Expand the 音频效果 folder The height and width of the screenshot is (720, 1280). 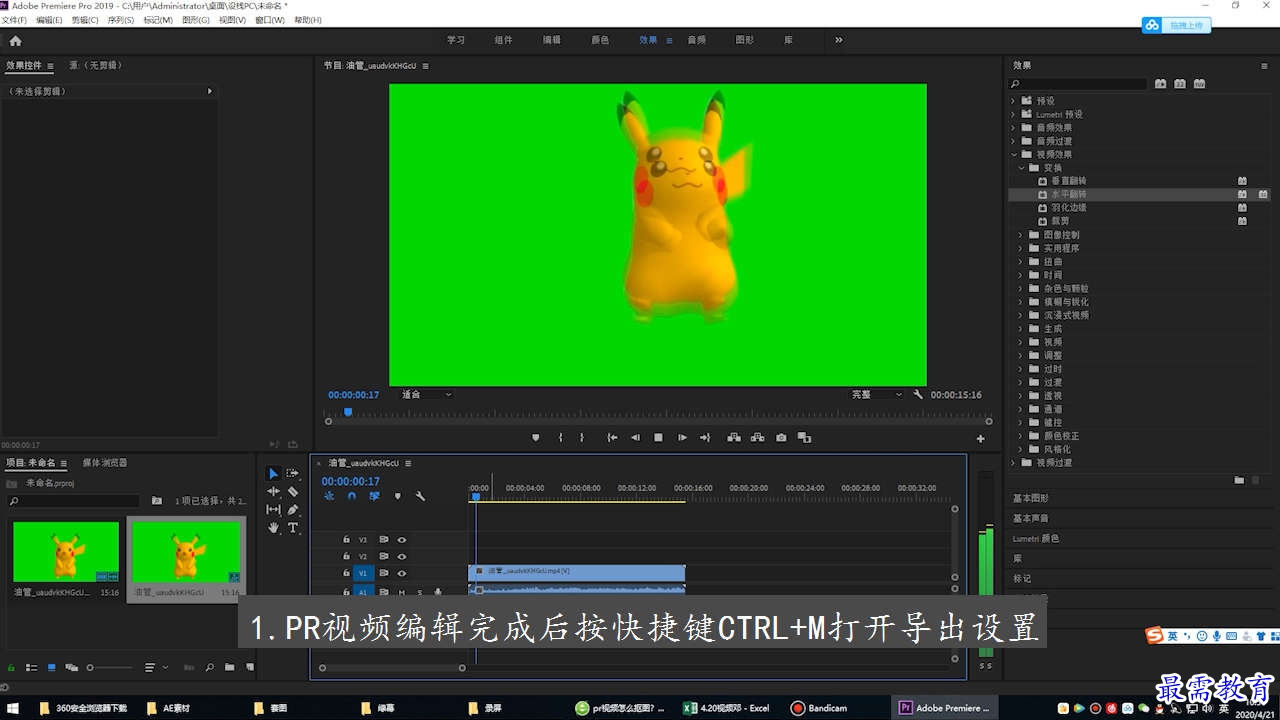[1012, 128]
